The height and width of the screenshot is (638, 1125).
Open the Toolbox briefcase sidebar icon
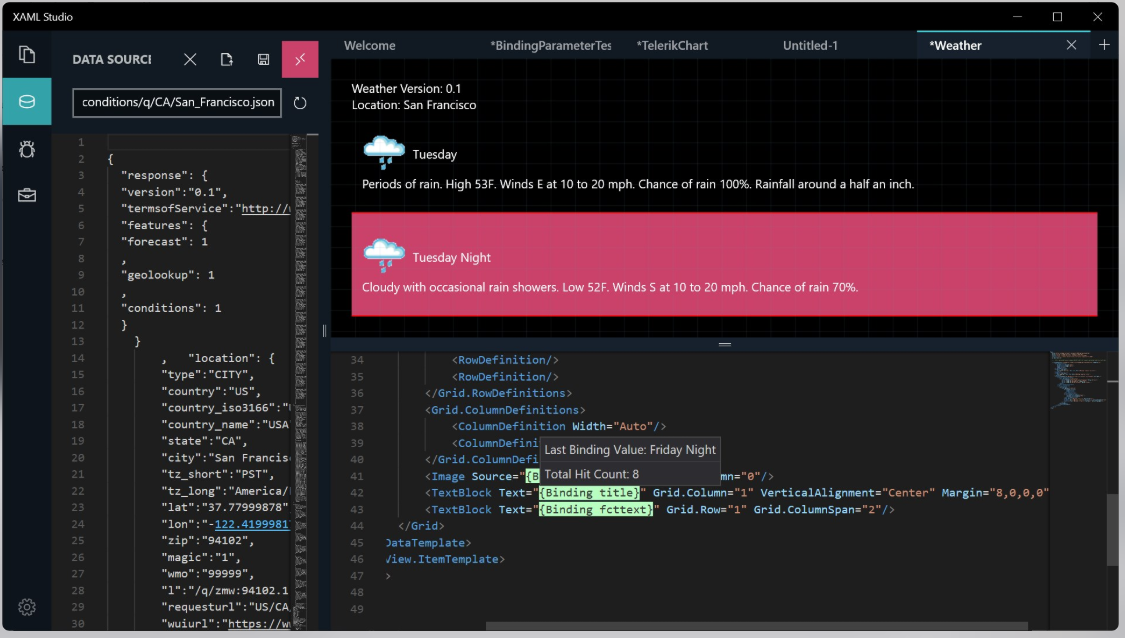(x=27, y=195)
